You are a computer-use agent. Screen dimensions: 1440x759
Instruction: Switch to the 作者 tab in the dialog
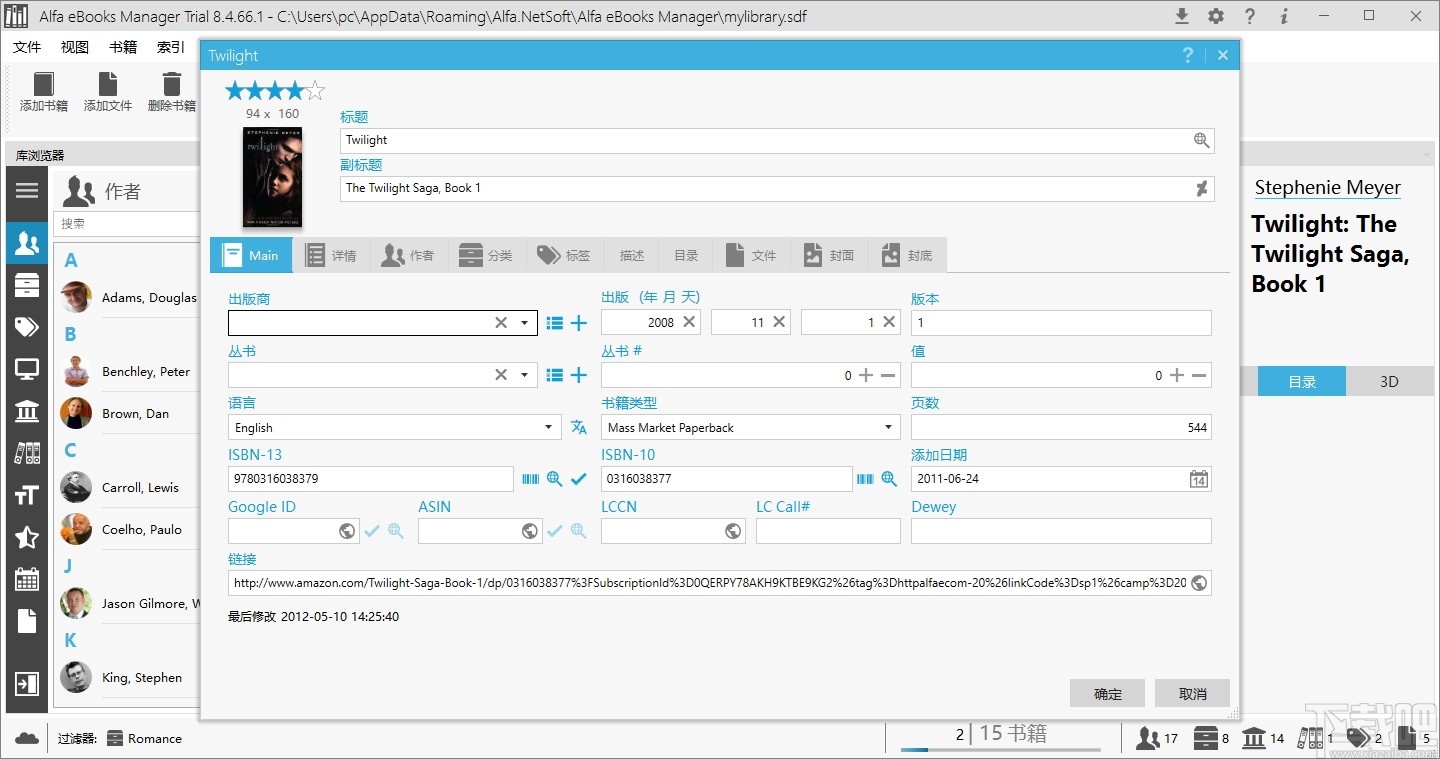(x=408, y=255)
